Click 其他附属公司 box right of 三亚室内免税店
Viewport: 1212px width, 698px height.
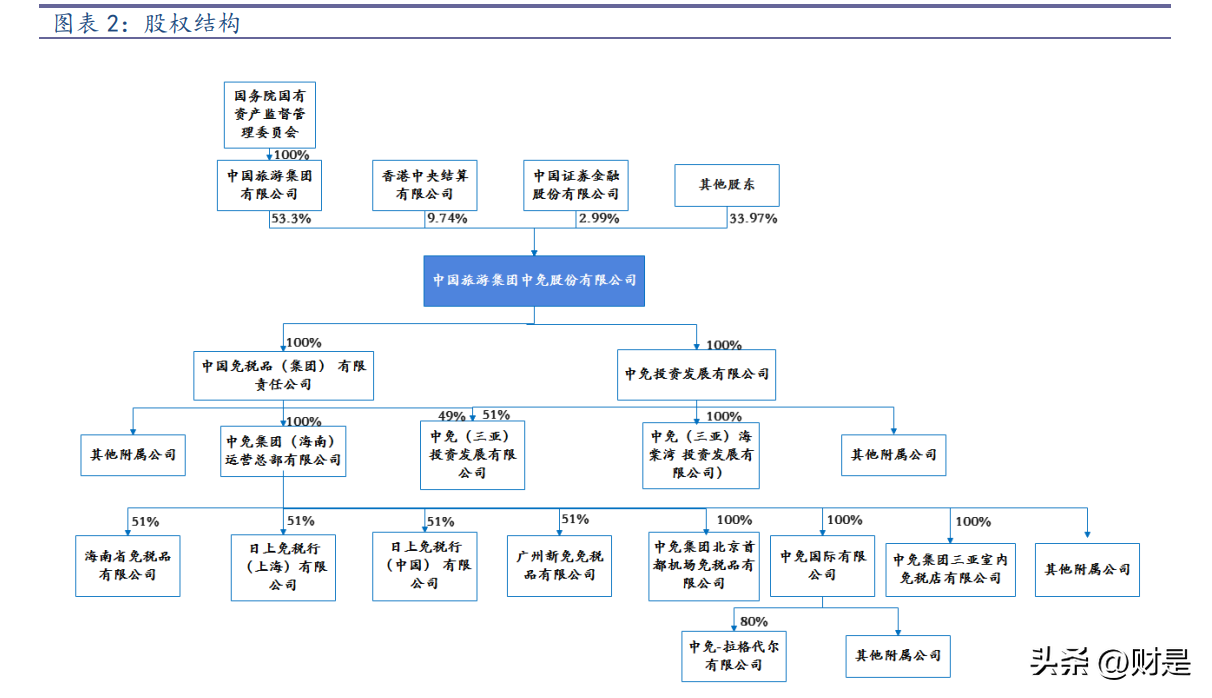(x=1088, y=569)
